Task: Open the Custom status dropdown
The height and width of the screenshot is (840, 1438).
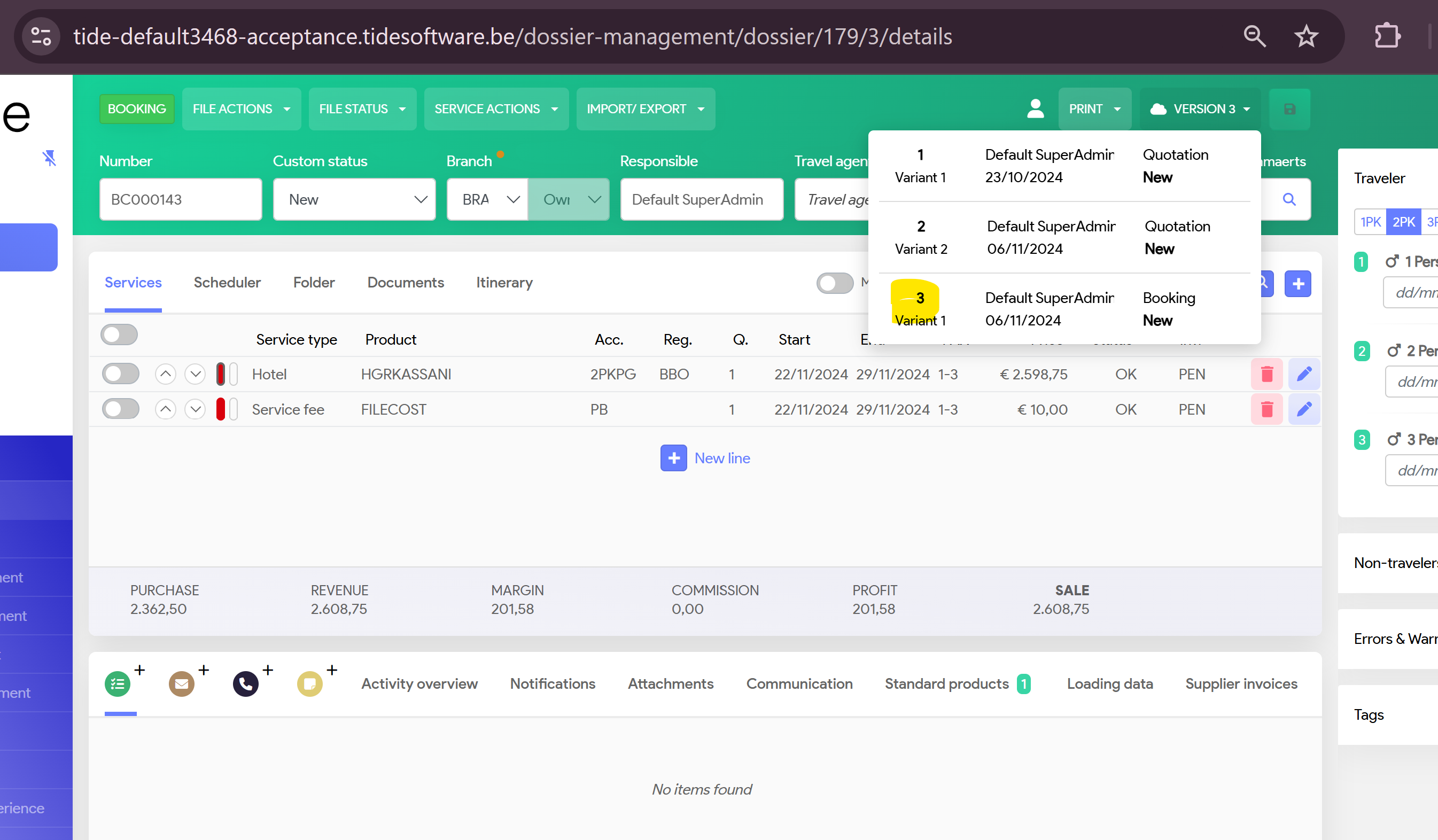Action: click(x=354, y=200)
